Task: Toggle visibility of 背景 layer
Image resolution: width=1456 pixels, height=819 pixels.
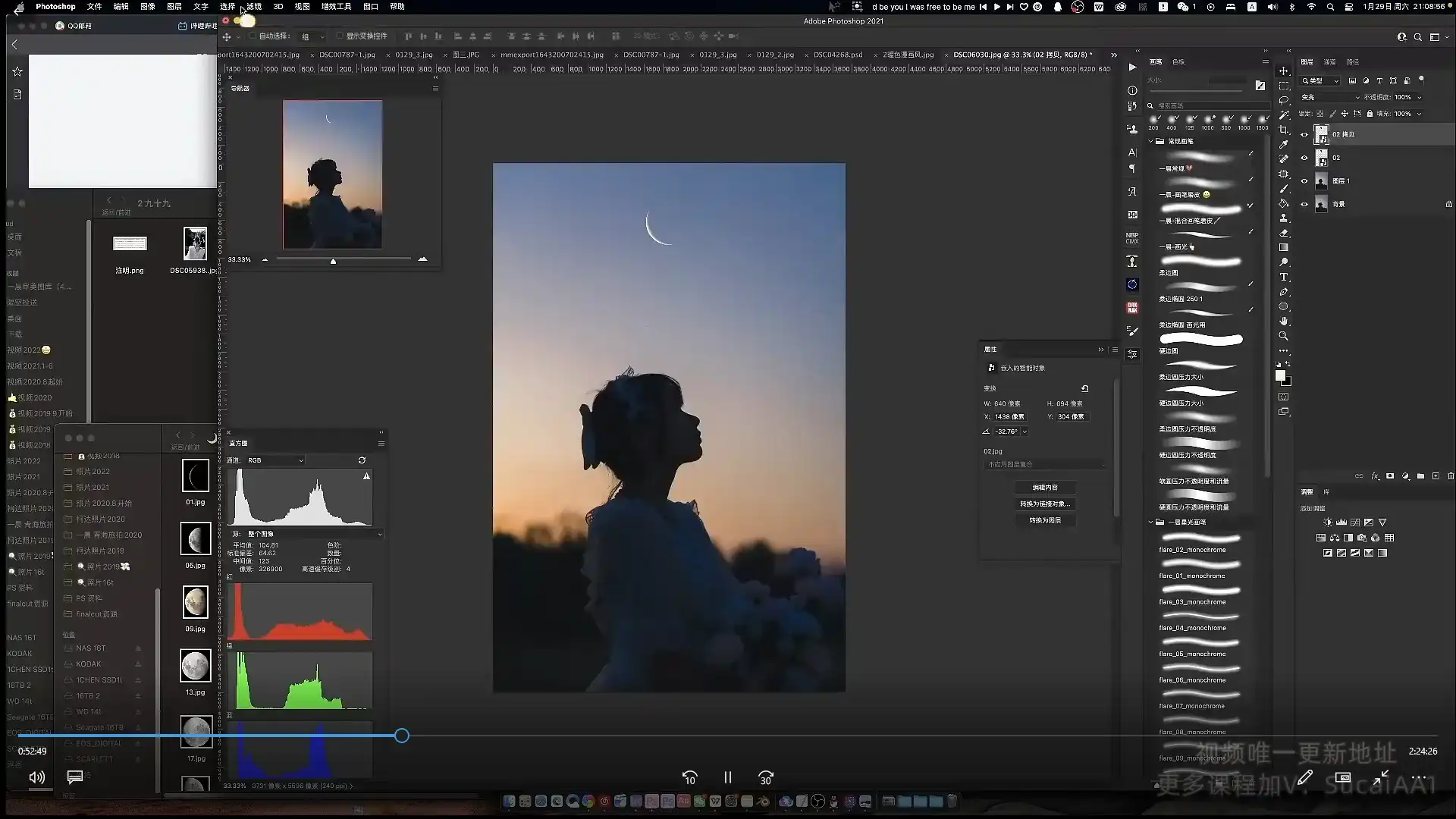Action: [1304, 204]
